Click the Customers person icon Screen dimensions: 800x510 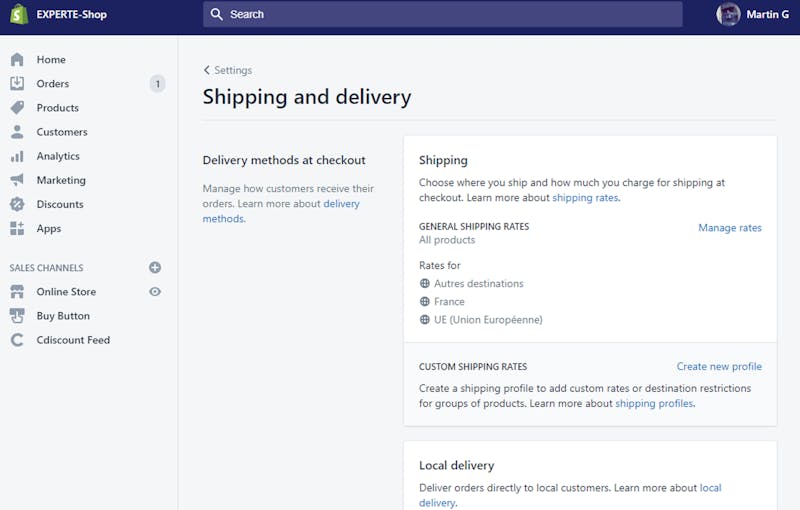click(x=17, y=132)
